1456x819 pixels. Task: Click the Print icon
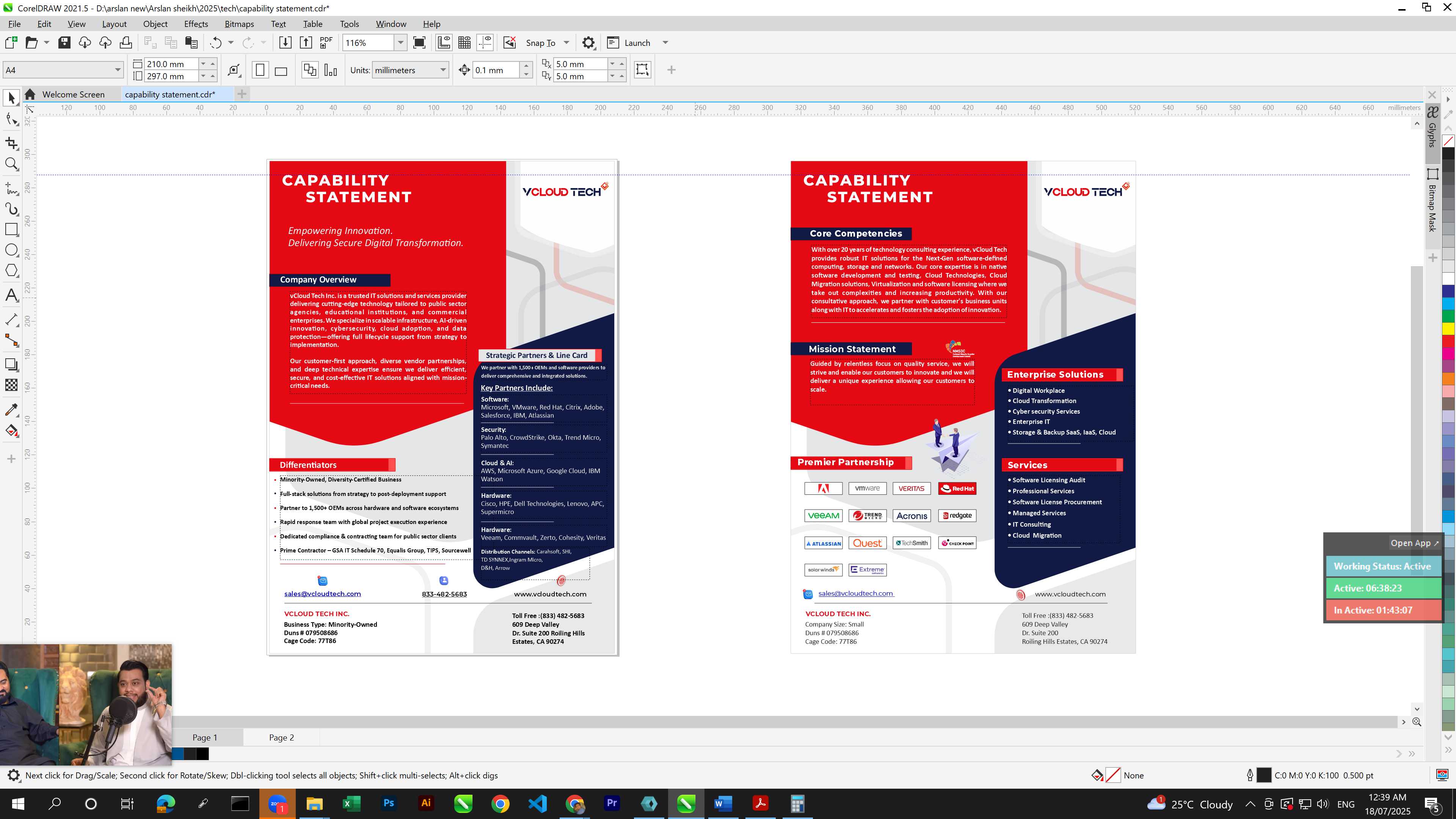point(126,43)
